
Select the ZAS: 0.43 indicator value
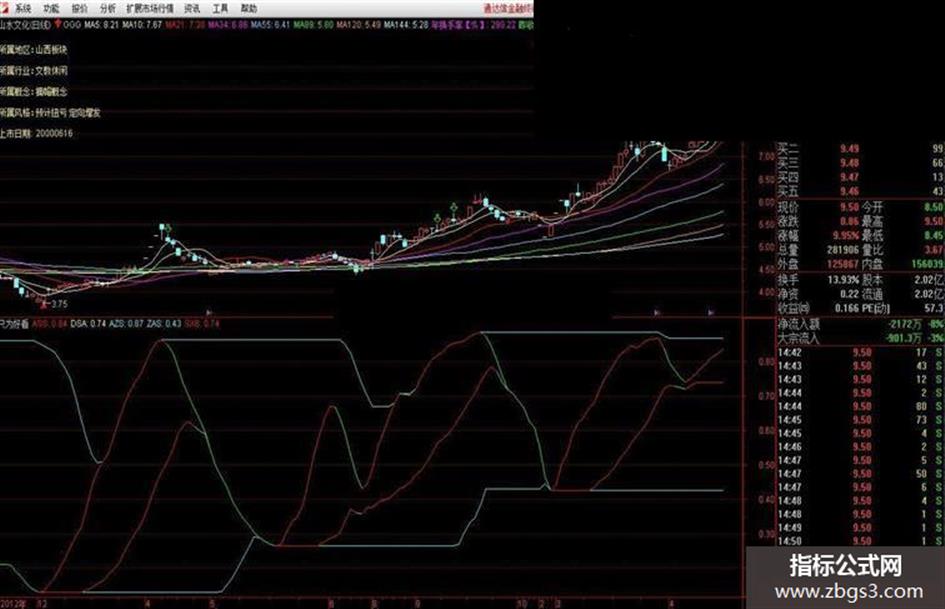164,324
